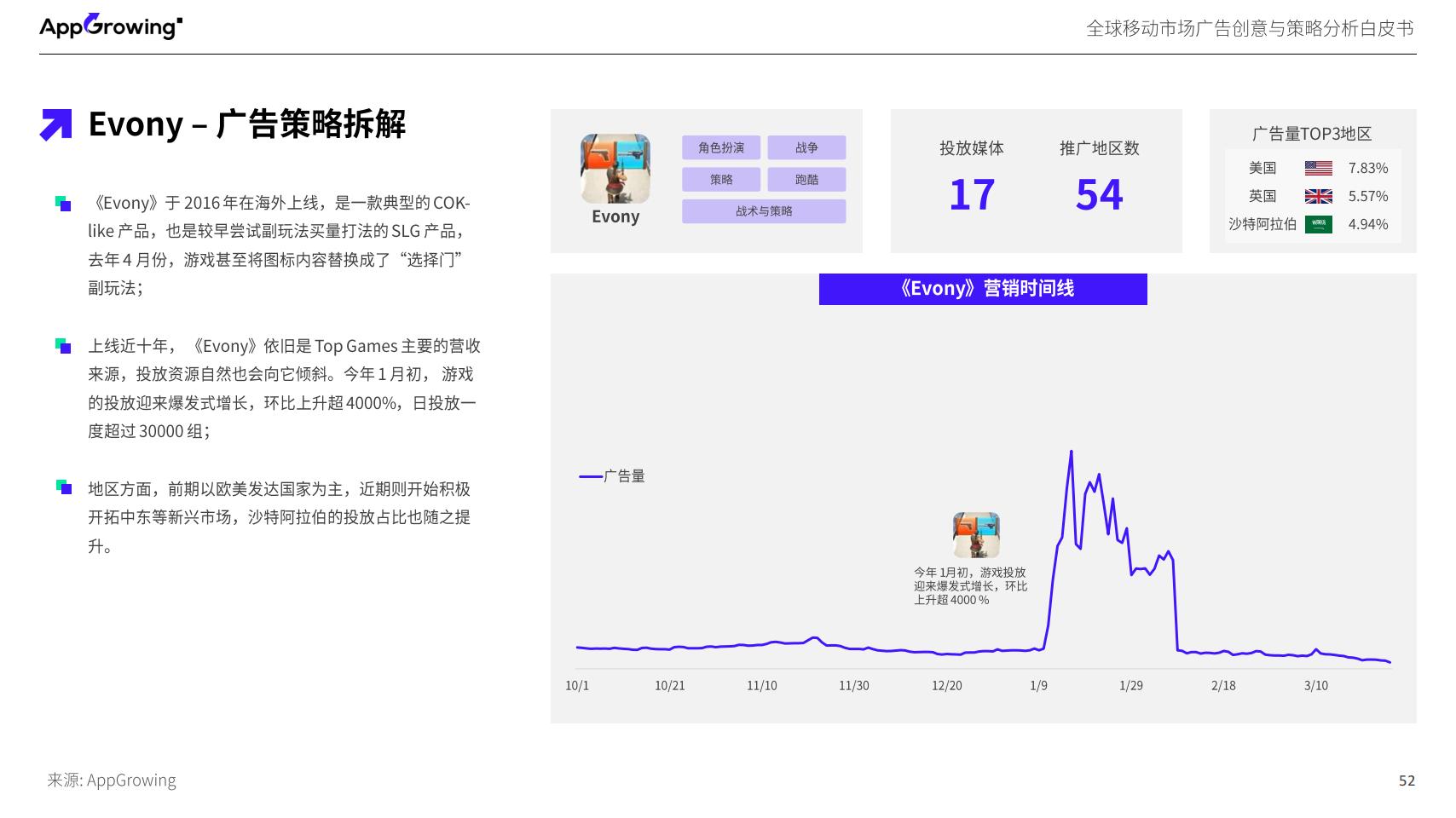Click the Evony game icon in the info card

pyautogui.click(x=615, y=169)
